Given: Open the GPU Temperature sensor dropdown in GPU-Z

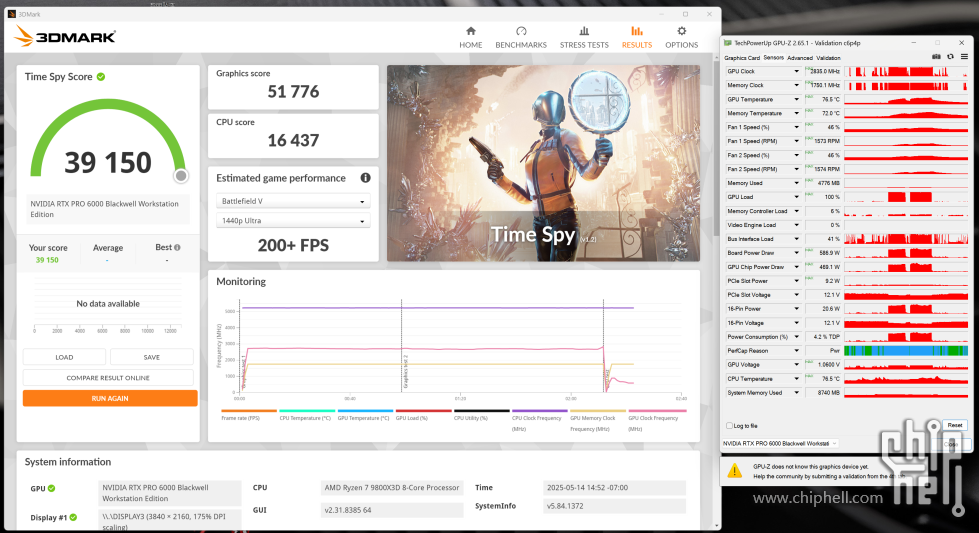Looking at the screenshot, I should (796, 99).
